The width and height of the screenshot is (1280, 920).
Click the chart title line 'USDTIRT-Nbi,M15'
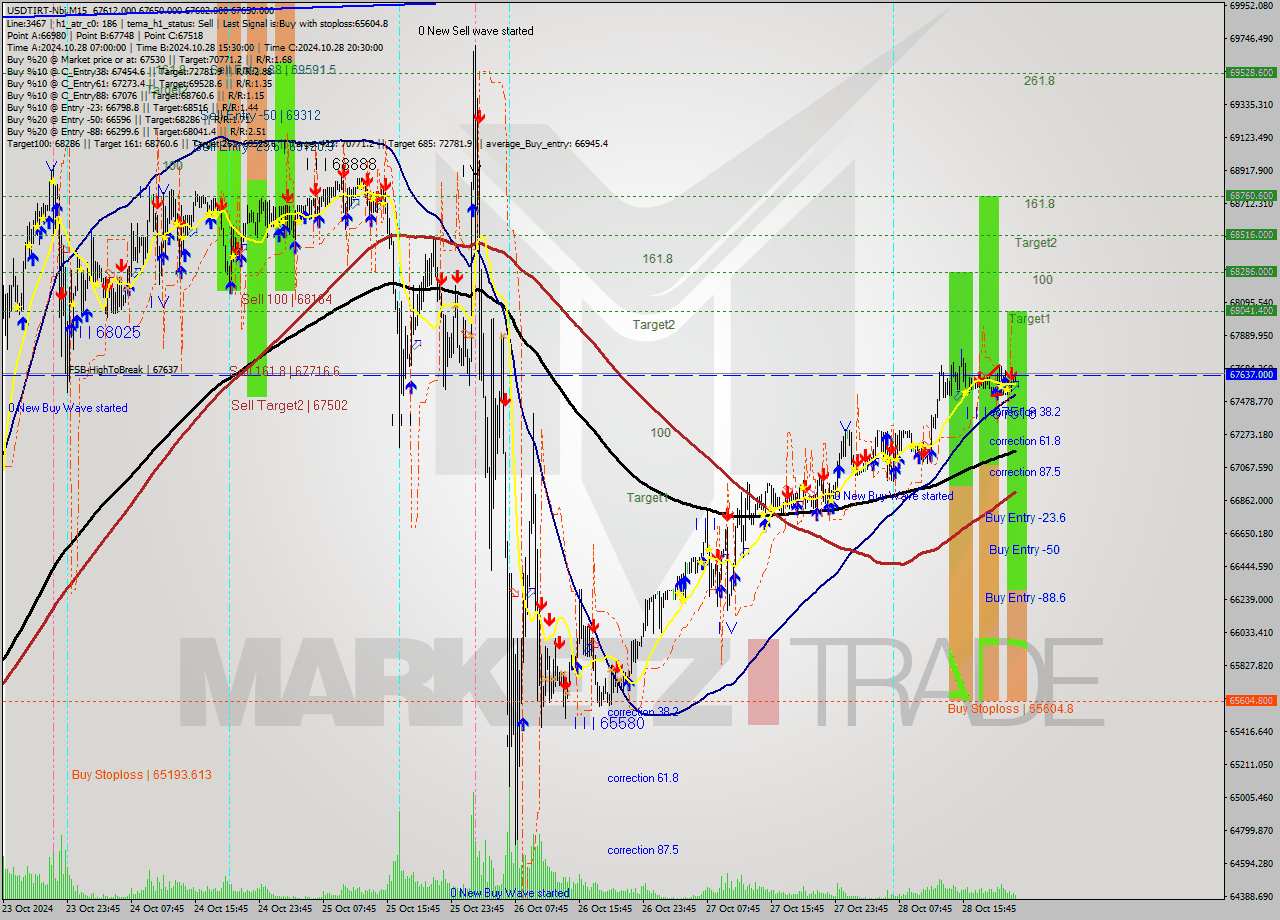coord(46,10)
